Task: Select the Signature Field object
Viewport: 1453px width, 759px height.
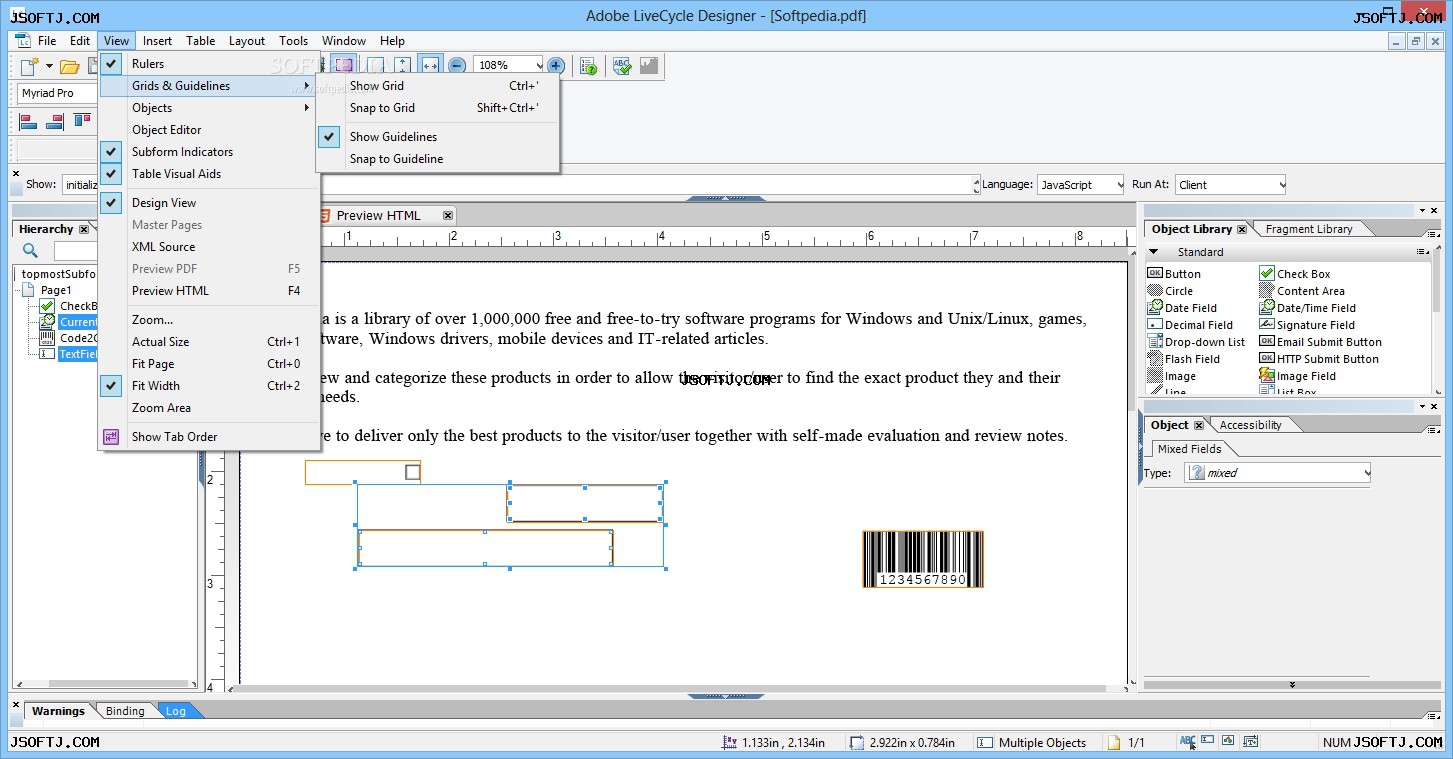Action: click(1307, 325)
